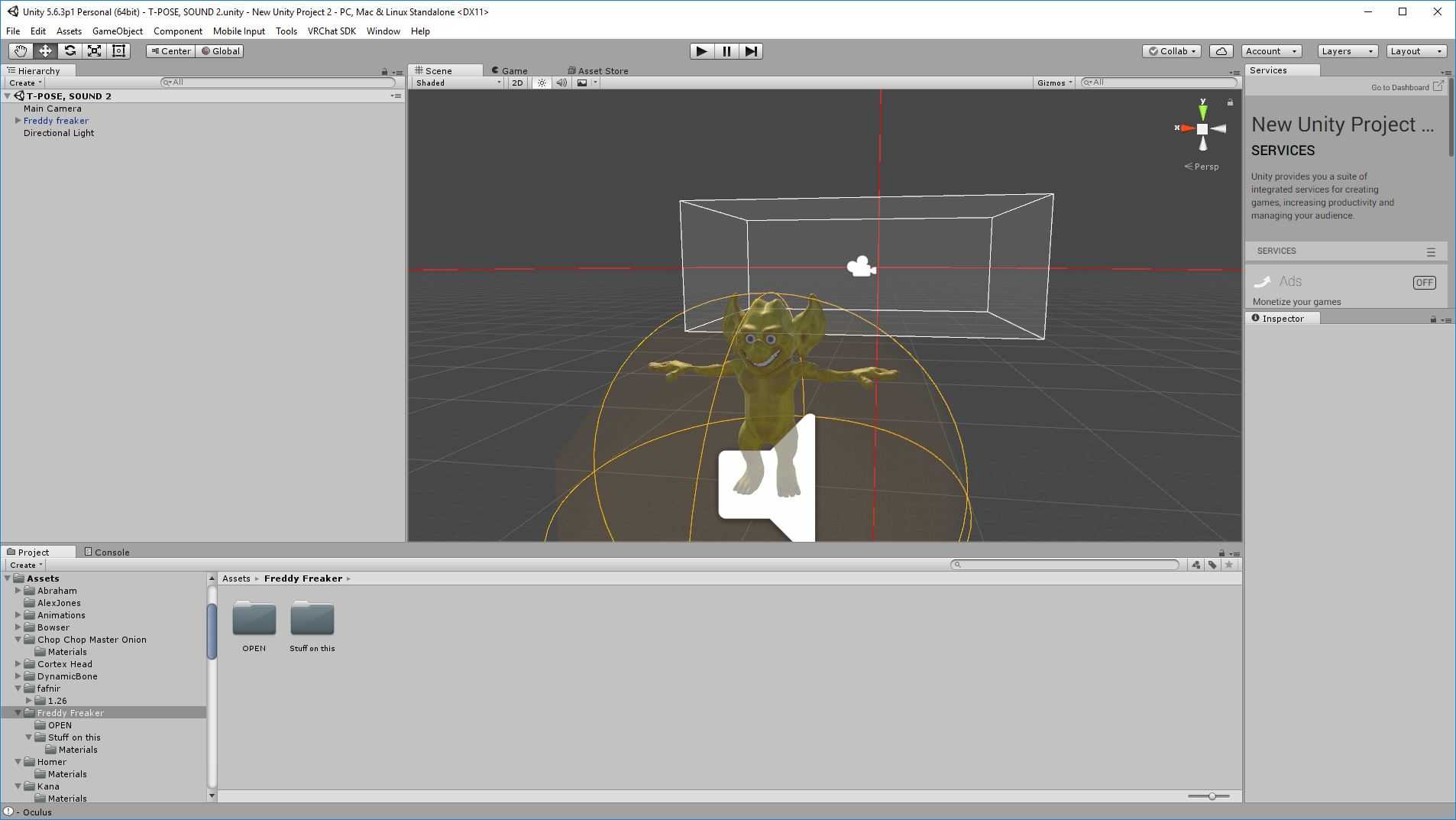Select the Hand tool in toolbar
Image resolution: width=1456 pixels, height=820 pixels.
click(x=20, y=51)
